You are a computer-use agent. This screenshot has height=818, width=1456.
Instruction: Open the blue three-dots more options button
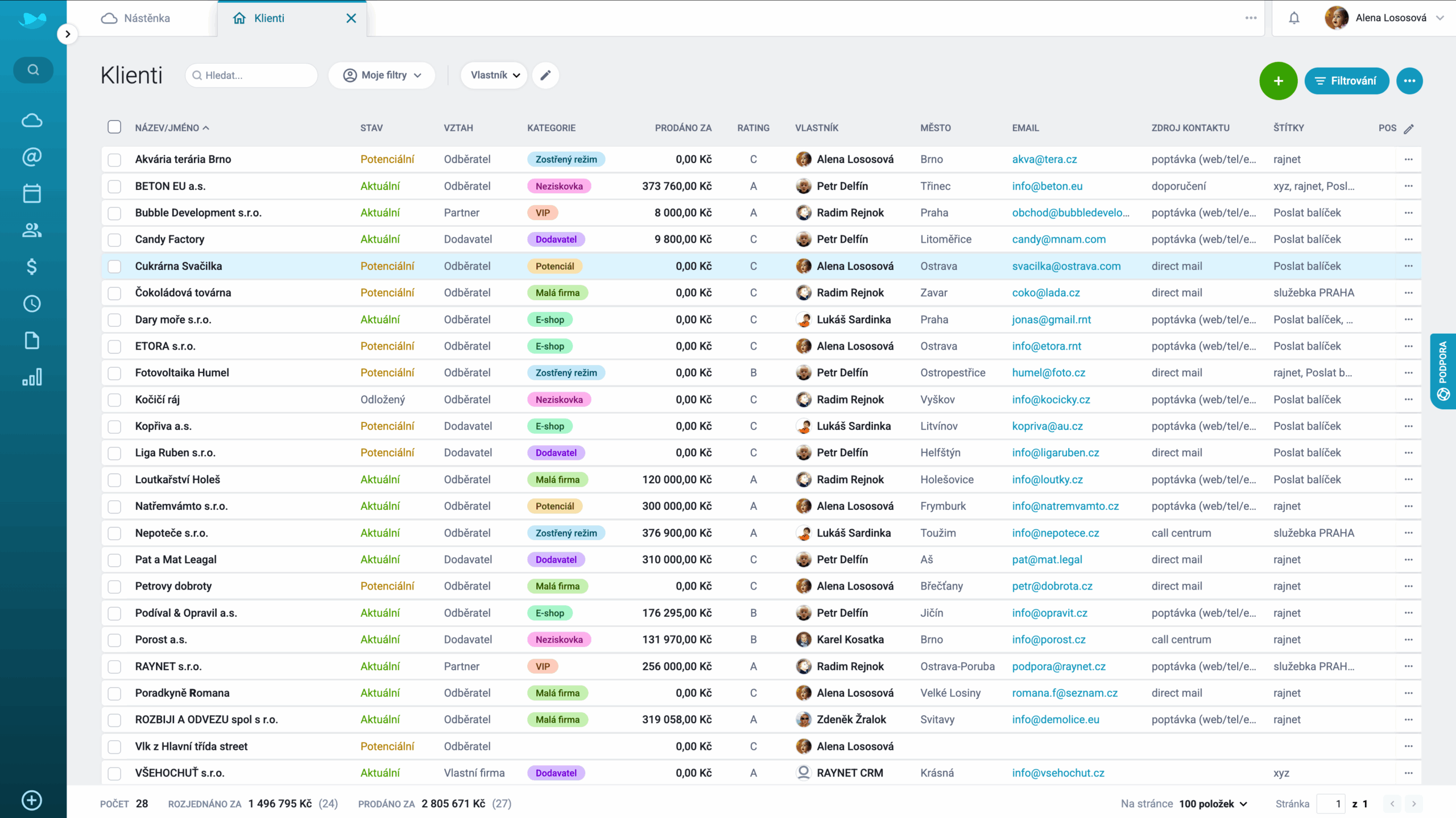pos(1409,81)
